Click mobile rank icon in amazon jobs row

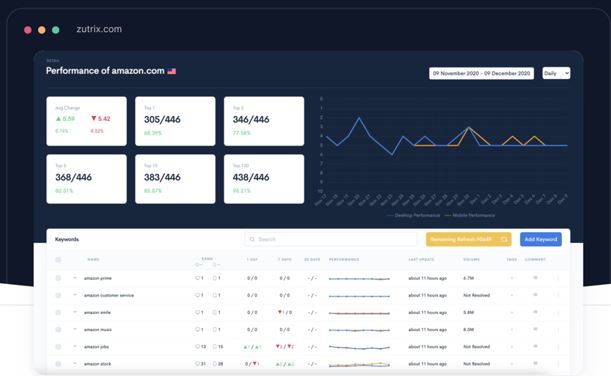coord(214,347)
